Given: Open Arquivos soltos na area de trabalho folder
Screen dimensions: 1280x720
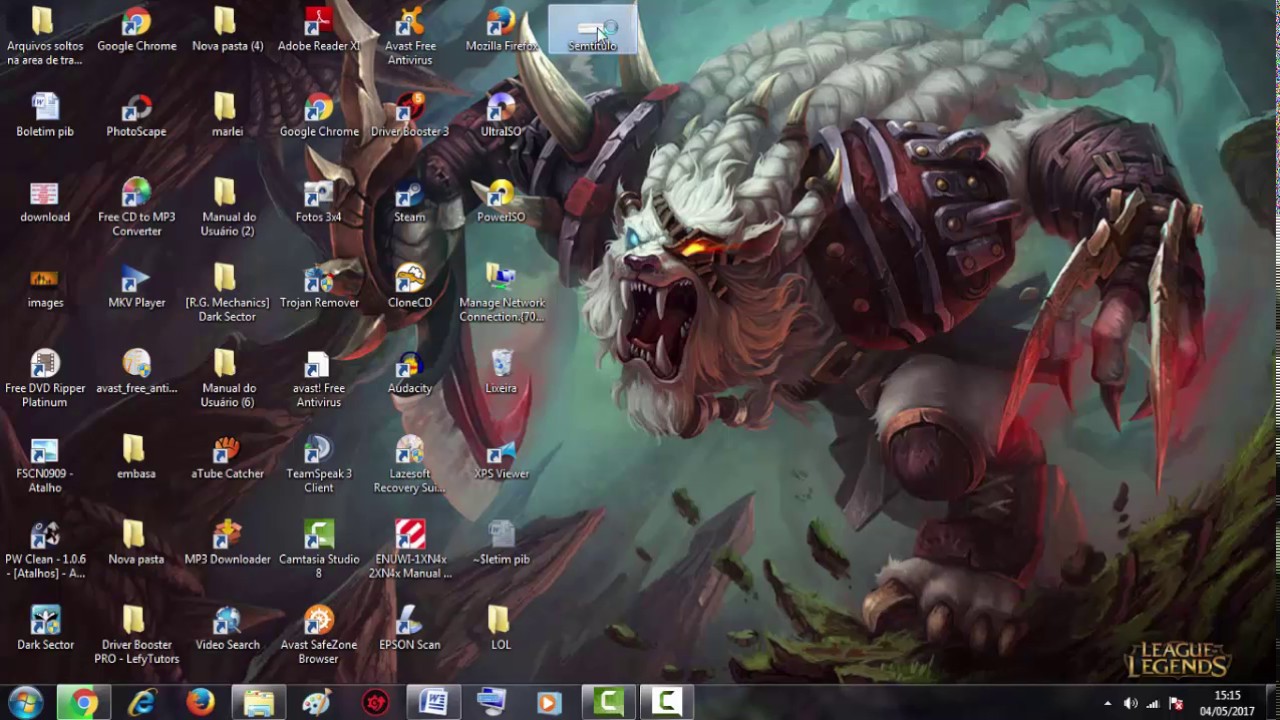Looking at the screenshot, I should pyautogui.click(x=45, y=37).
